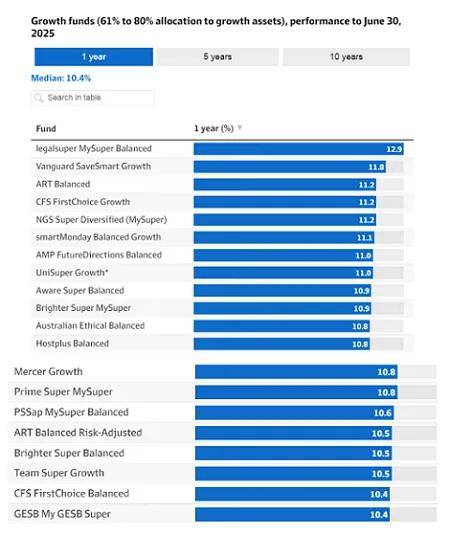This screenshot has height=534, width=450.
Task: Select the CFS FirstChoice Growth row
Action: [222, 202]
